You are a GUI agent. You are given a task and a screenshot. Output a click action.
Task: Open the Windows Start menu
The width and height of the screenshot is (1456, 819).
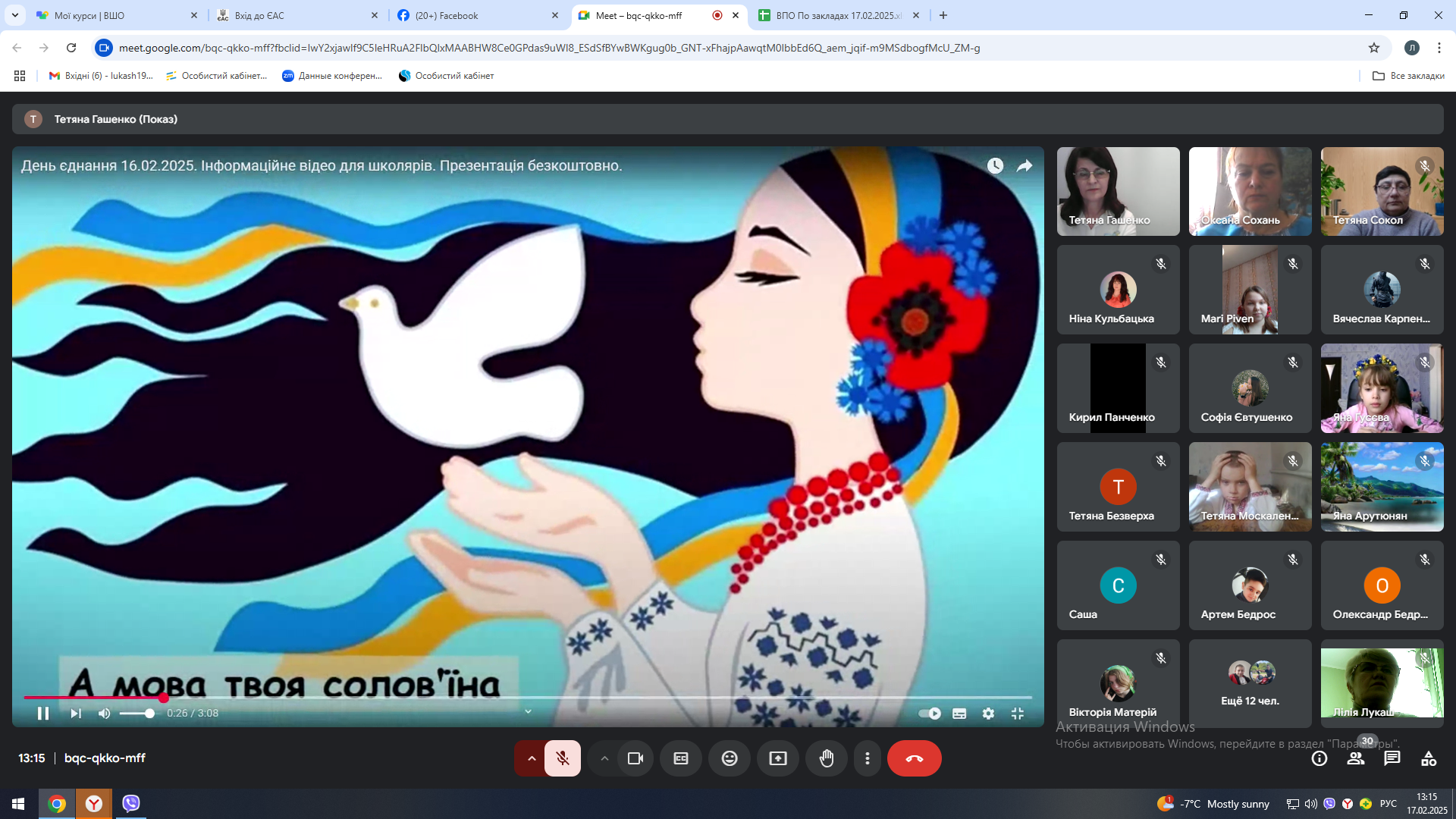click(x=18, y=804)
